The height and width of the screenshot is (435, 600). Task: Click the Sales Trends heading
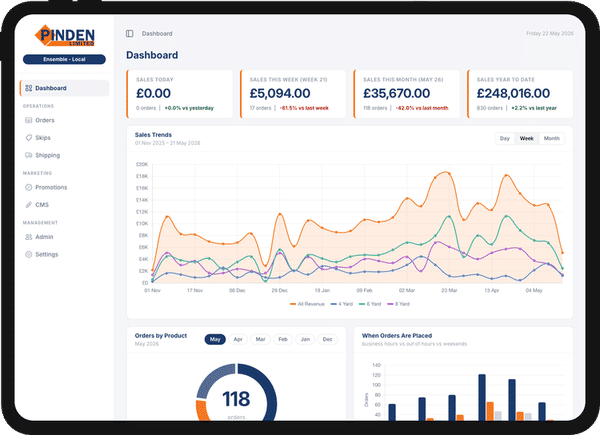pos(153,135)
